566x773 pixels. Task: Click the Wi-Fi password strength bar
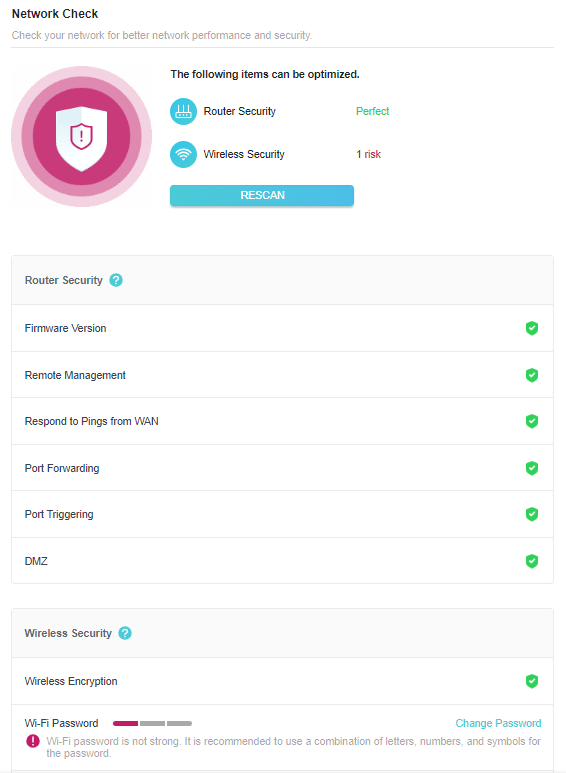coord(152,723)
